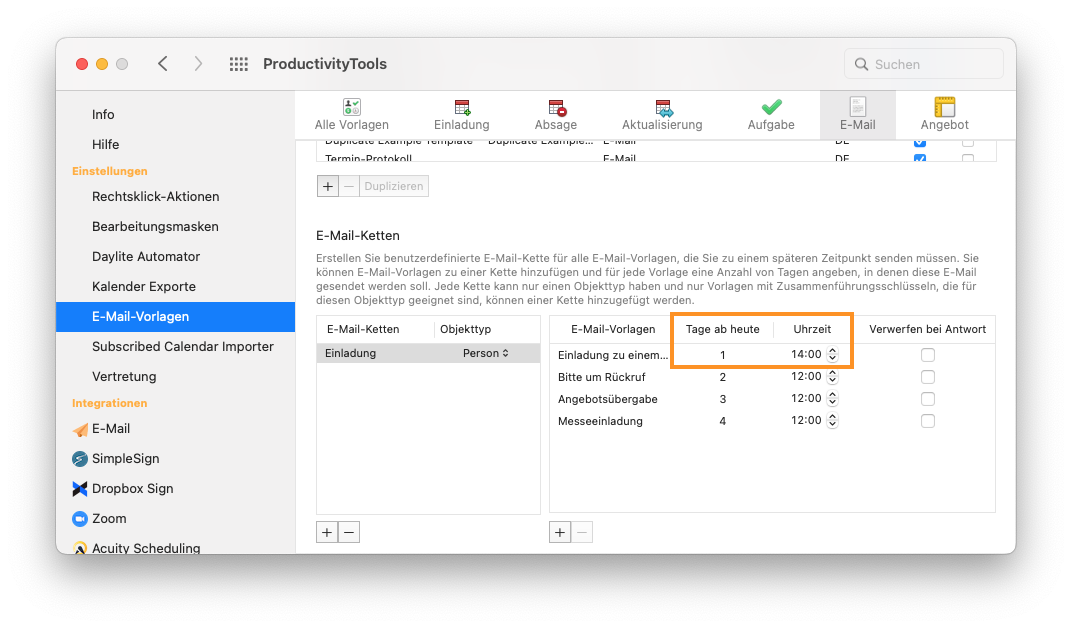Screen dimensions: 1072x628
Task: Edit Tage ab heute value 4
Action: pyautogui.click(x=723, y=421)
